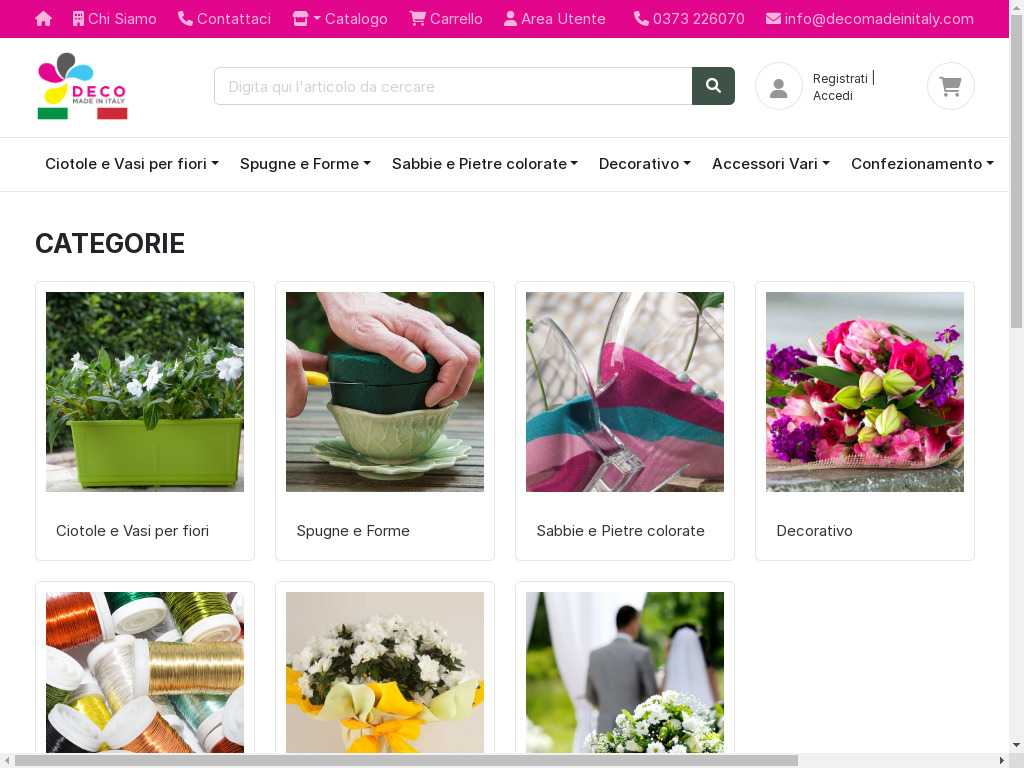Open the Accedi login link

pyautogui.click(x=833, y=96)
